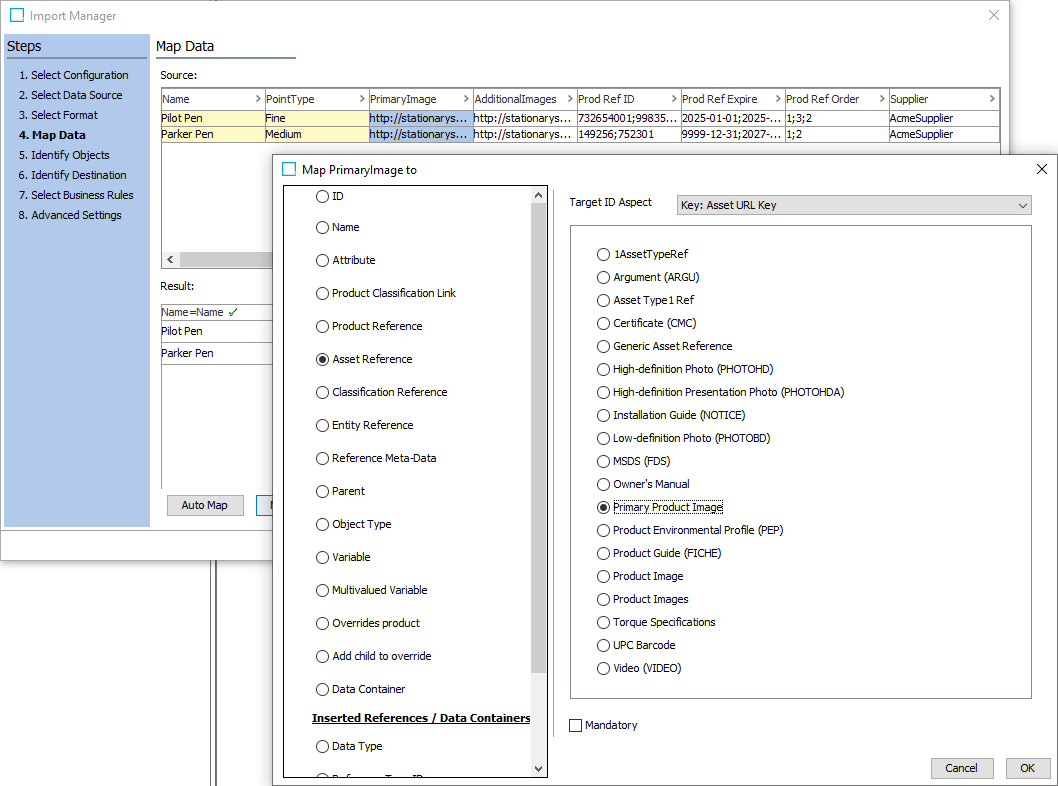Image resolution: width=1058 pixels, height=786 pixels.
Task: Enable the Mandatory checkbox
Action: (x=575, y=725)
